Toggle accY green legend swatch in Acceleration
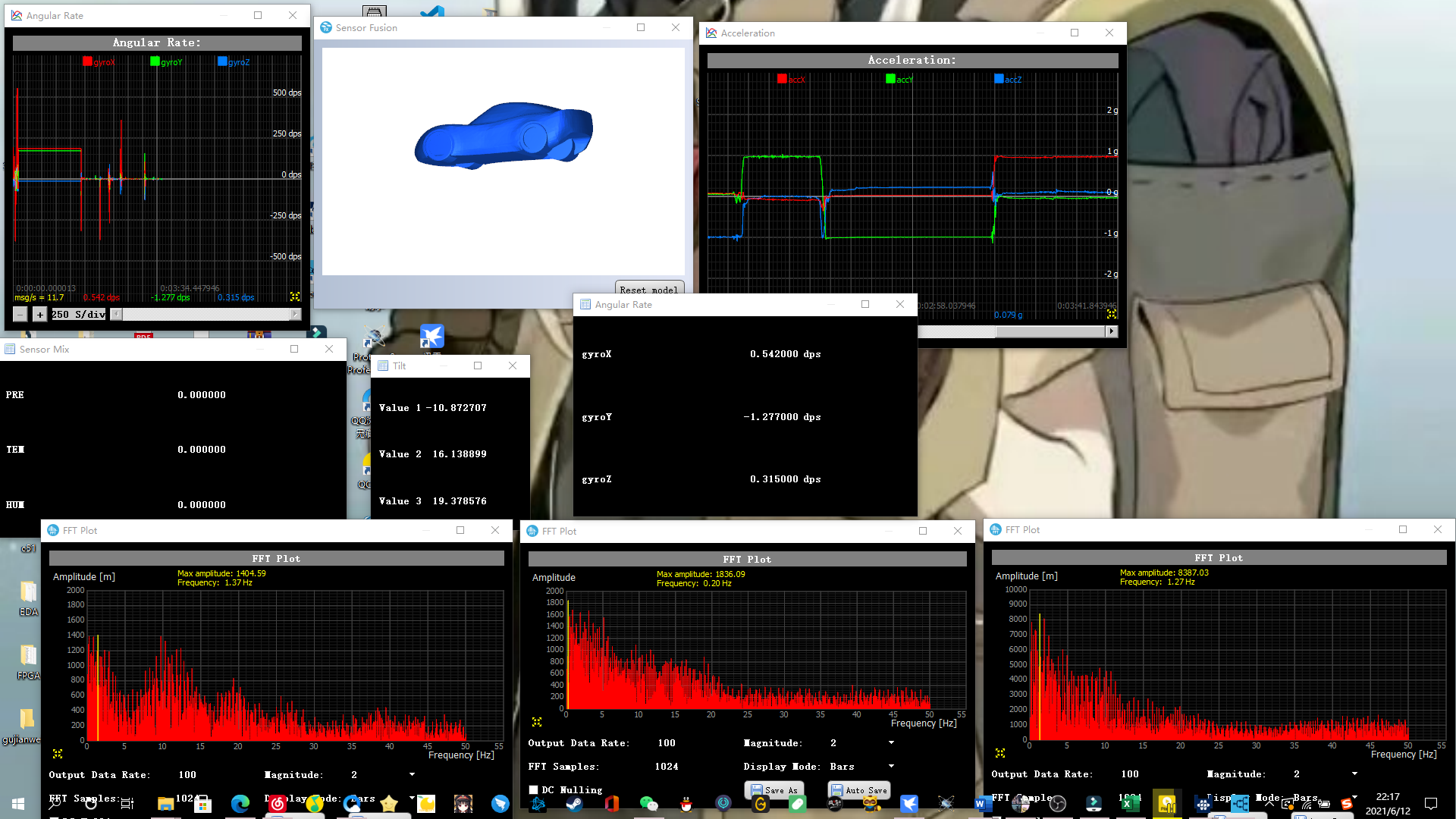The height and width of the screenshot is (819, 1456). point(890,79)
